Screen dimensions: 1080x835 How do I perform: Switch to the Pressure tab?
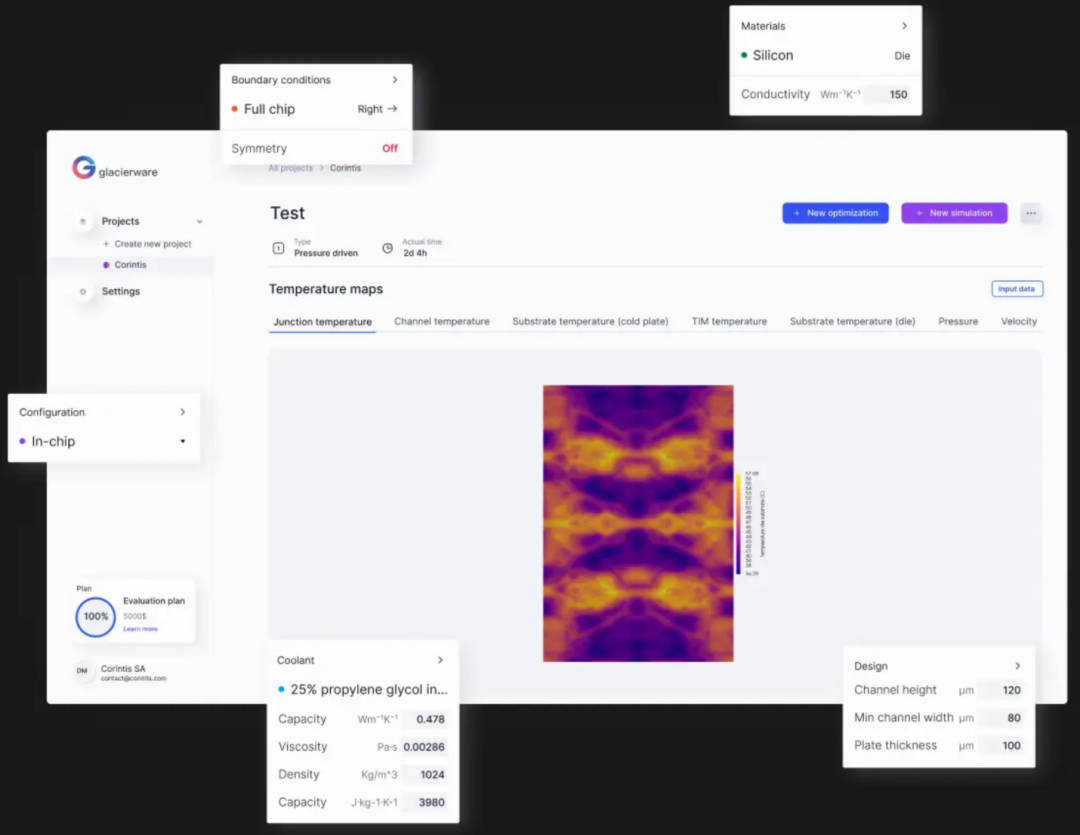tap(957, 322)
